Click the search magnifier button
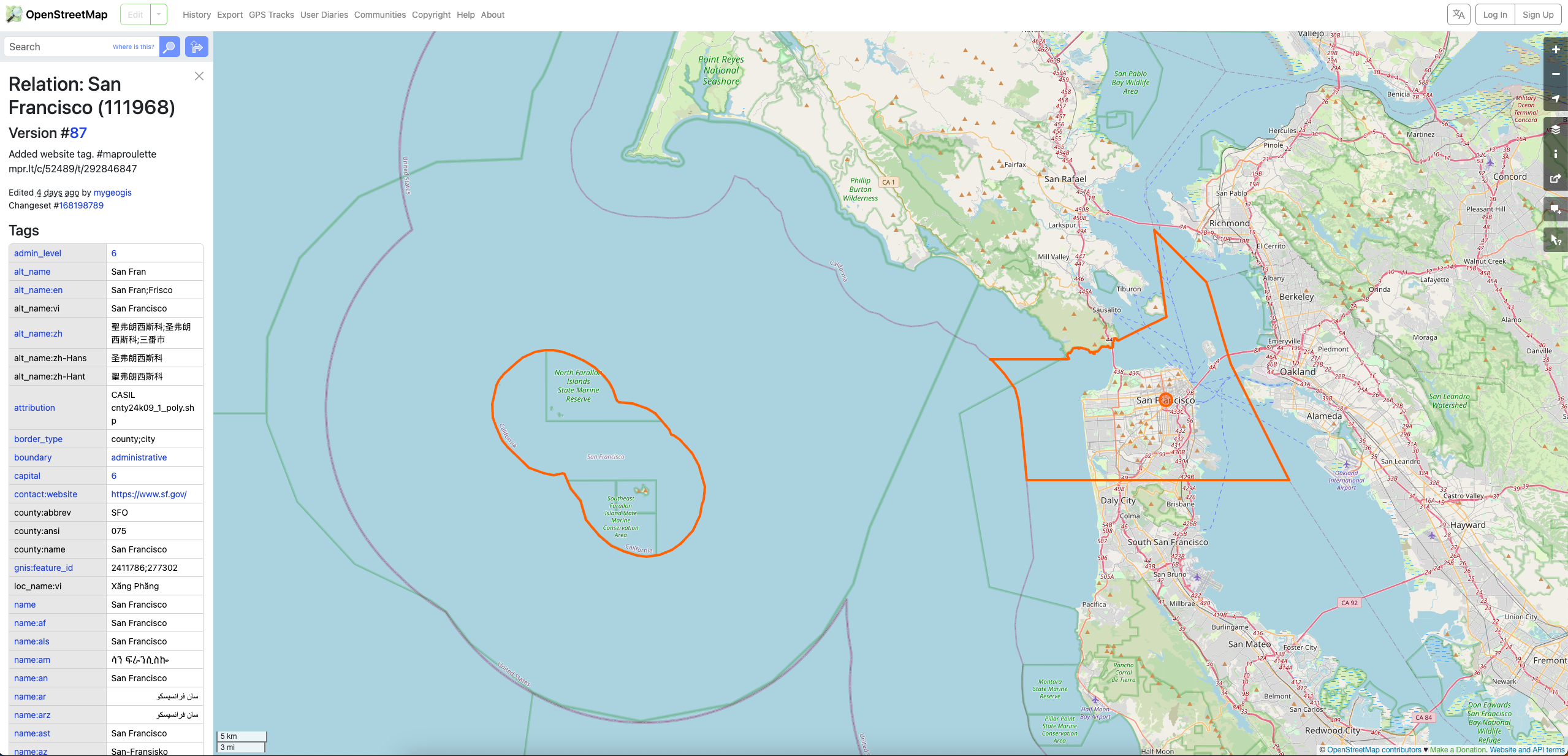Viewport: 1568px width, 756px height. click(169, 47)
